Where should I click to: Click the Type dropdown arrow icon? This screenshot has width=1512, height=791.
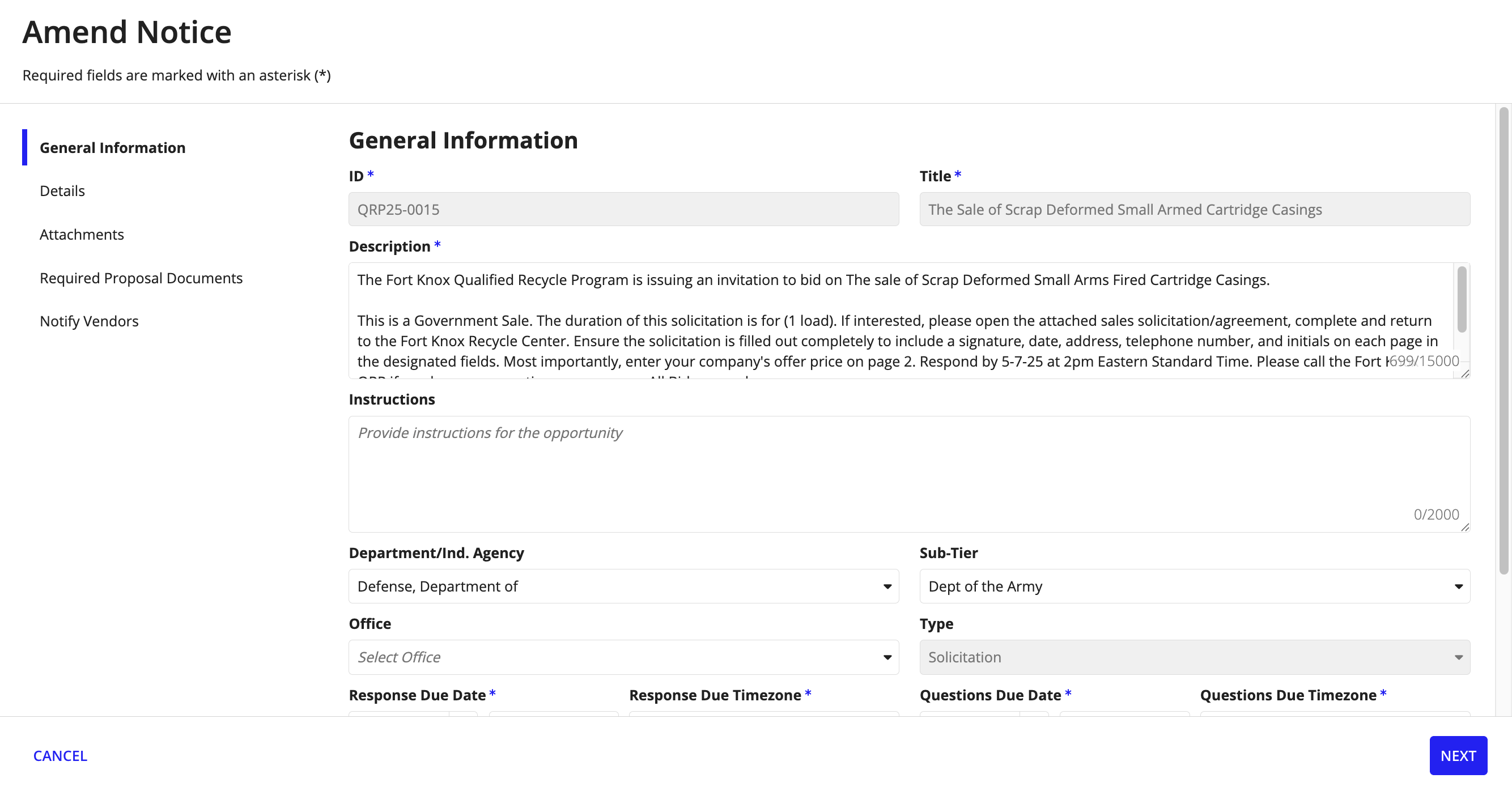point(1458,657)
